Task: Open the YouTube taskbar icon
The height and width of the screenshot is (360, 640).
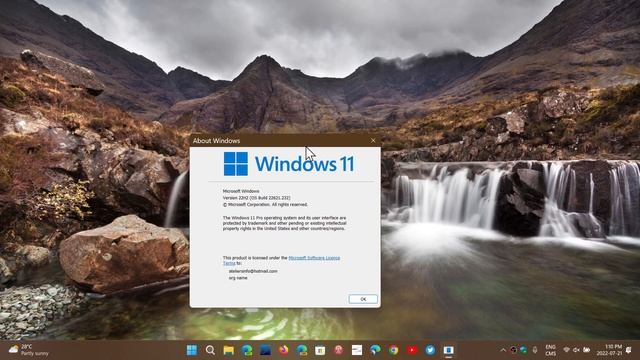Action: pyautogui.click(x=412, y=350)
